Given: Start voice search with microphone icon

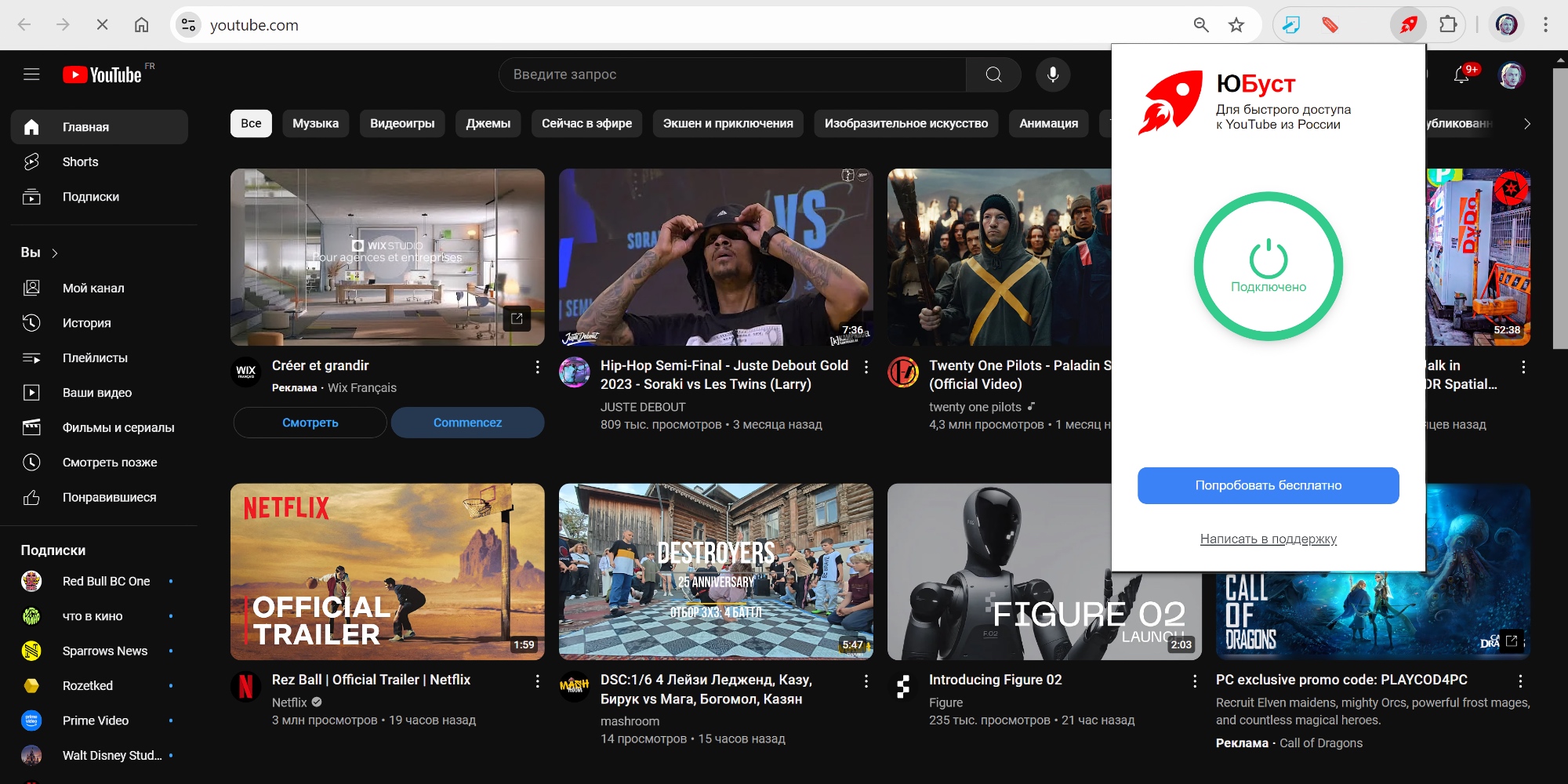Looking at the screenshot, I should point(1053,74).
